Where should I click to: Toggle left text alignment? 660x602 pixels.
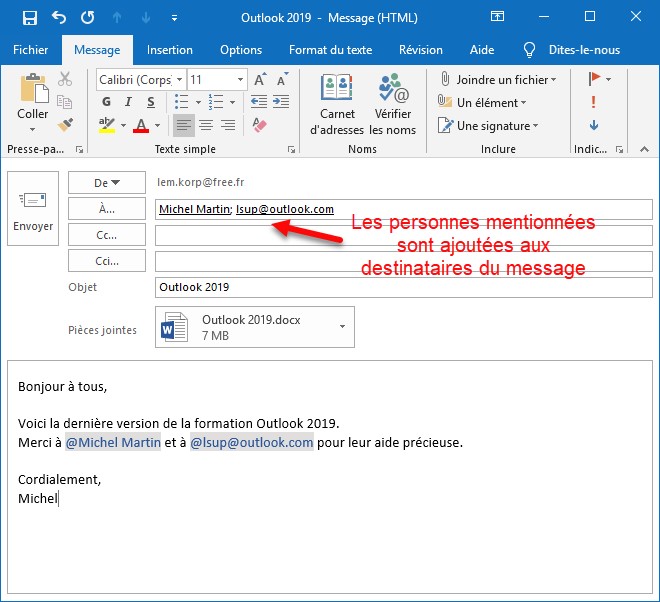(x=183, y=125)
